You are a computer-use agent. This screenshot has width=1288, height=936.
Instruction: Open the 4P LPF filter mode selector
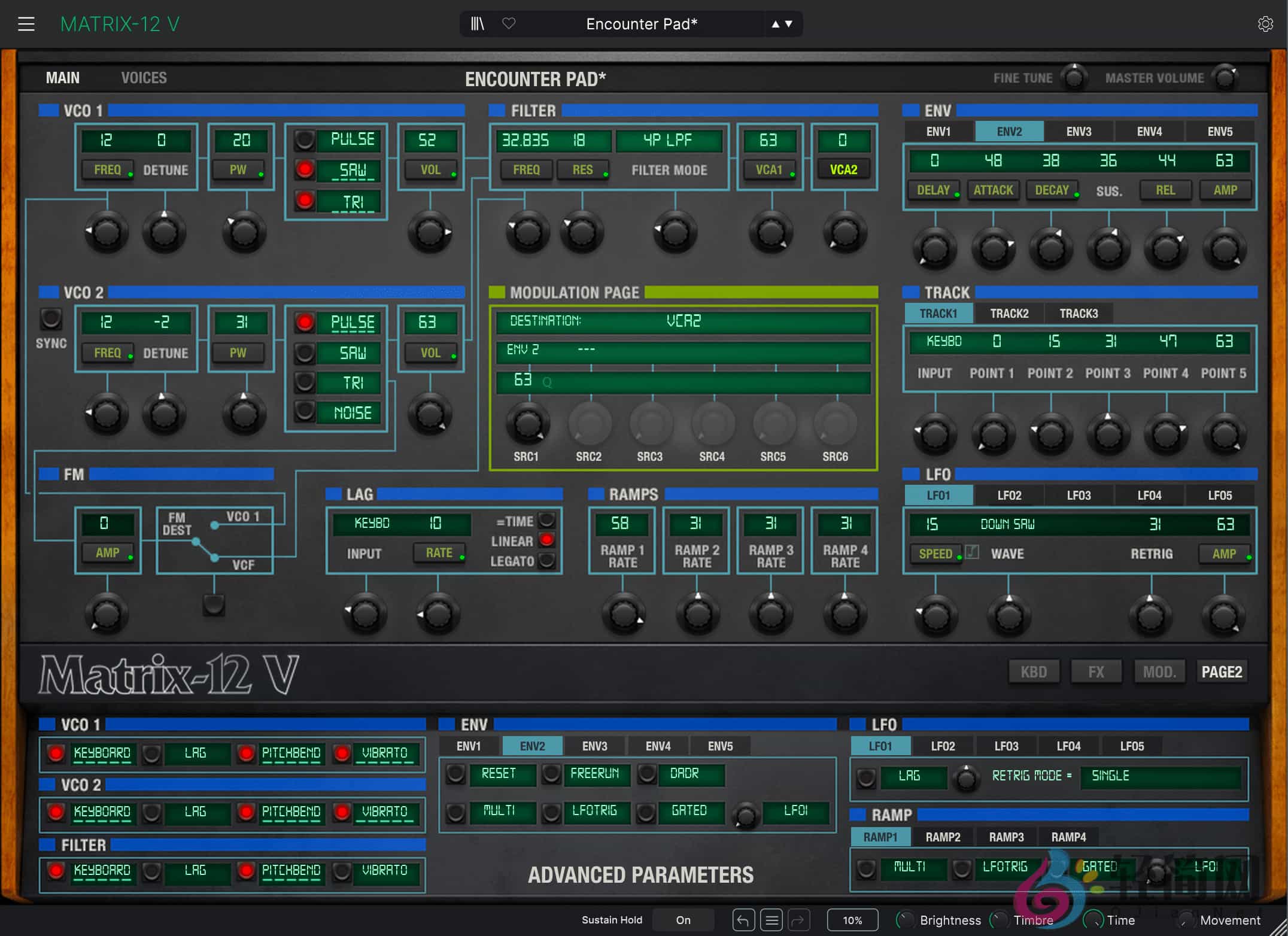[668, 141]
